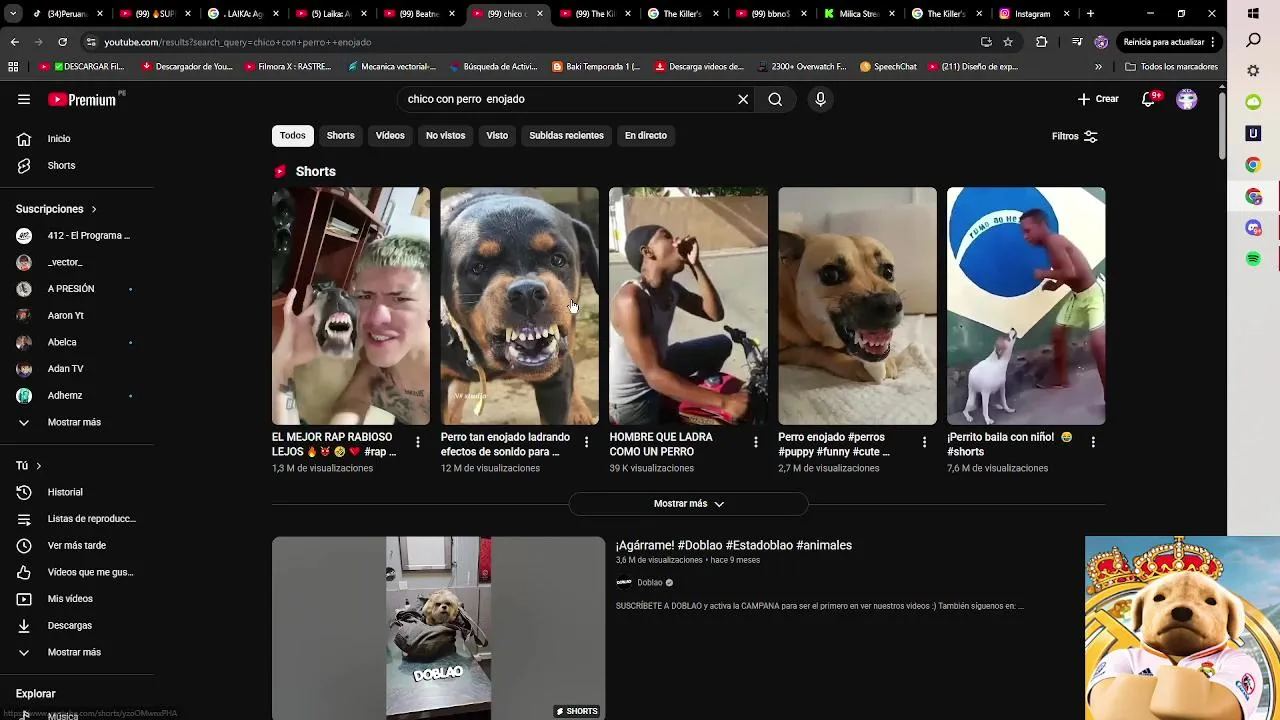Viewport: 1280px width, 720px height.
Task: Expand Mostrar más under Descargas
Action: coord(75,652)
